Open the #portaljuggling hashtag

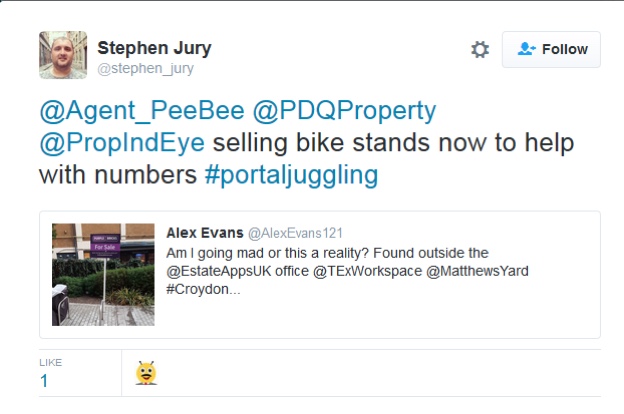292,175
